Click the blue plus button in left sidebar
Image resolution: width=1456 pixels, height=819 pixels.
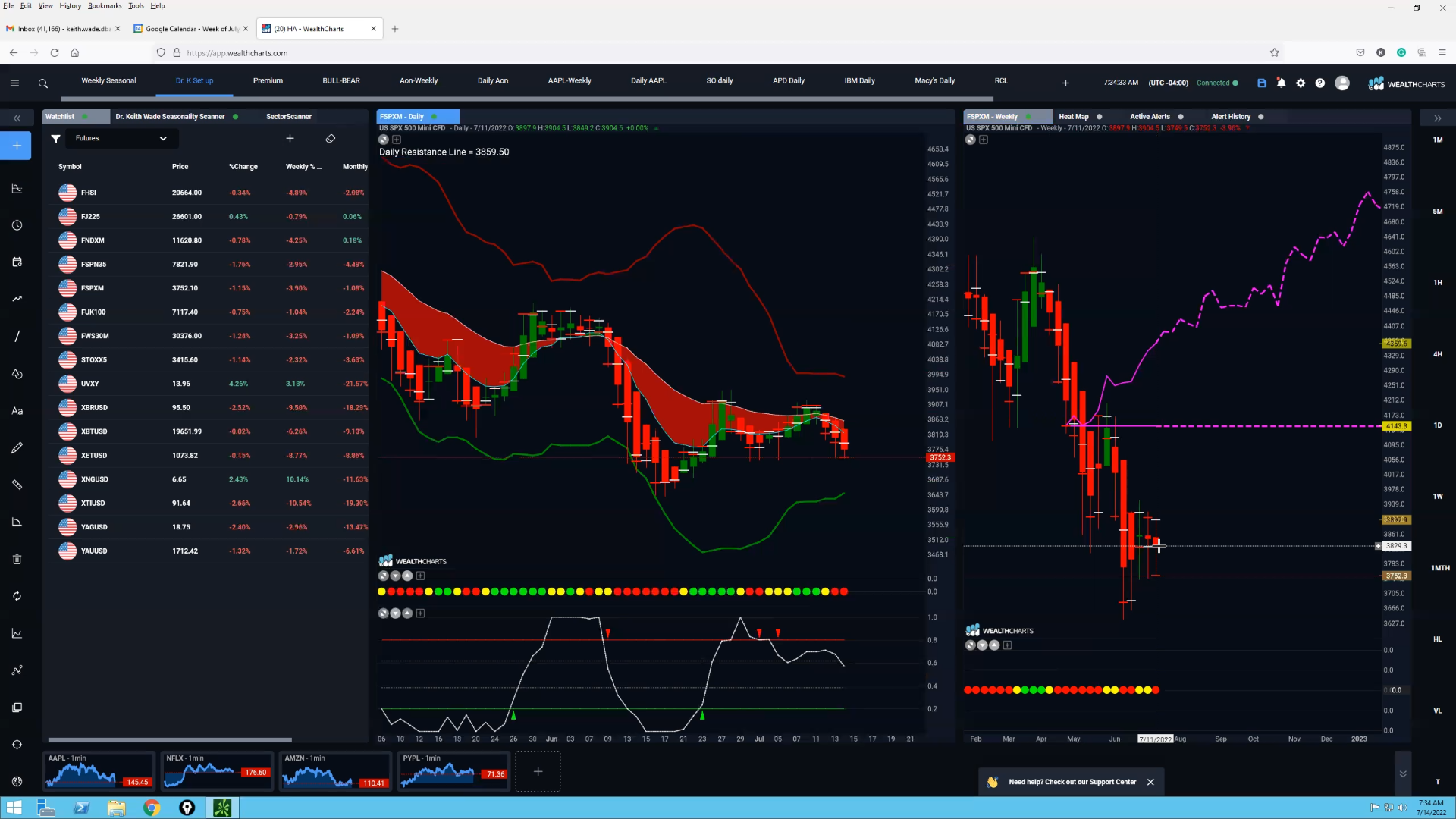point(16,146)
